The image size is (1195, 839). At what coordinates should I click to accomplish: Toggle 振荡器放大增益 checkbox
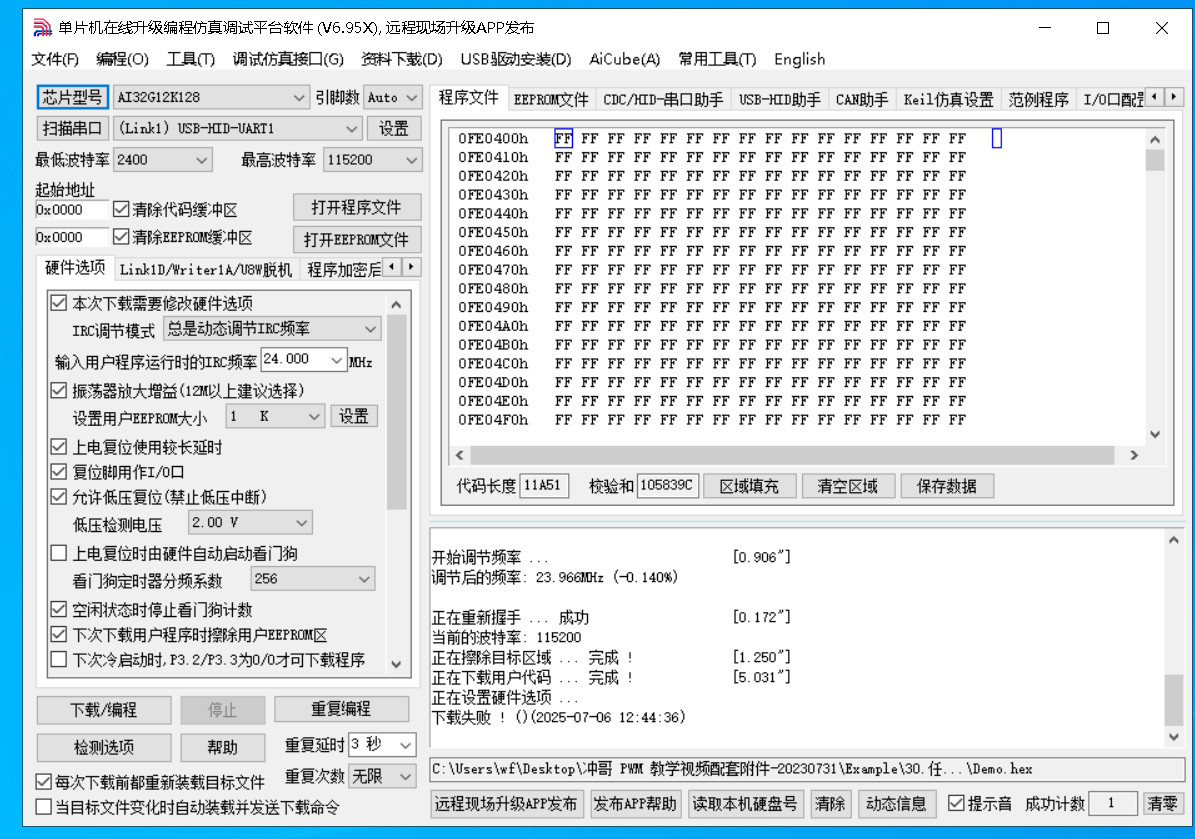pyautogui.click(x=59, y=390)
